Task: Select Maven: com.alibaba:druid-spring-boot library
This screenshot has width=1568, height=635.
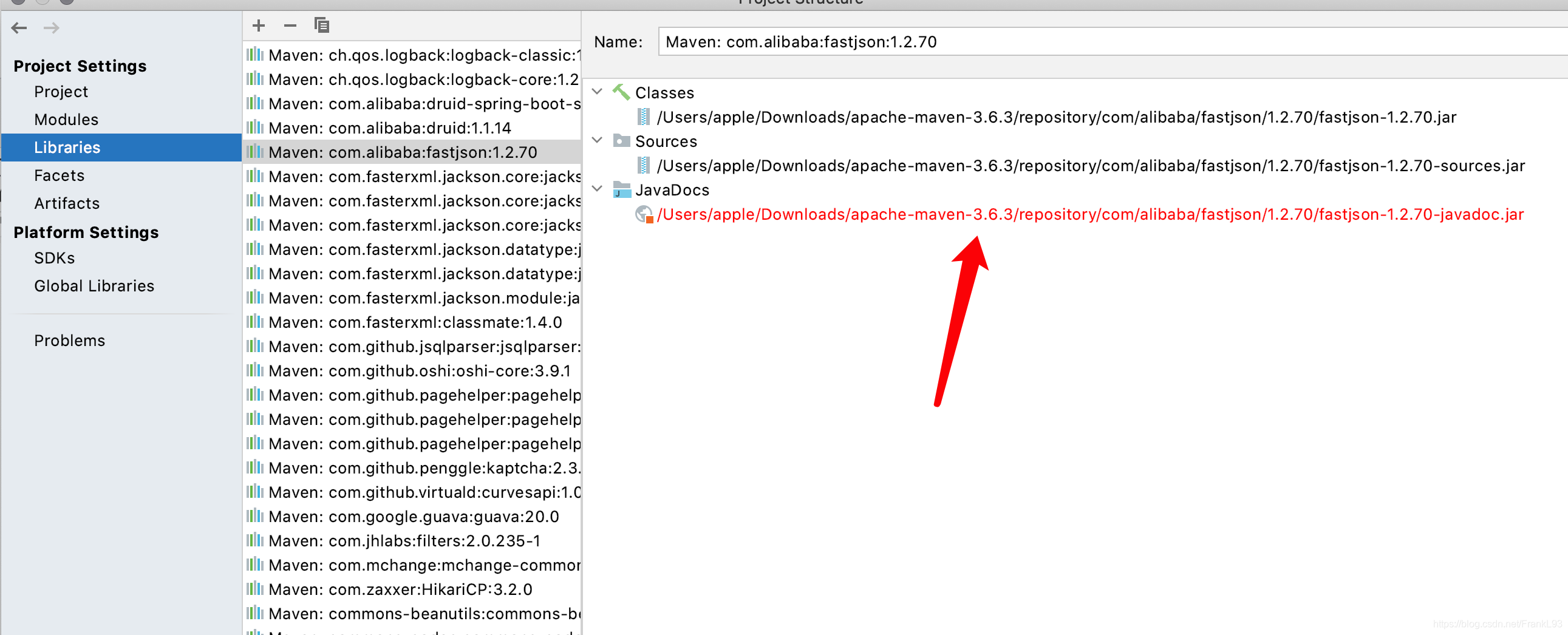Action: pyautogui.click(x=412, y=103)
